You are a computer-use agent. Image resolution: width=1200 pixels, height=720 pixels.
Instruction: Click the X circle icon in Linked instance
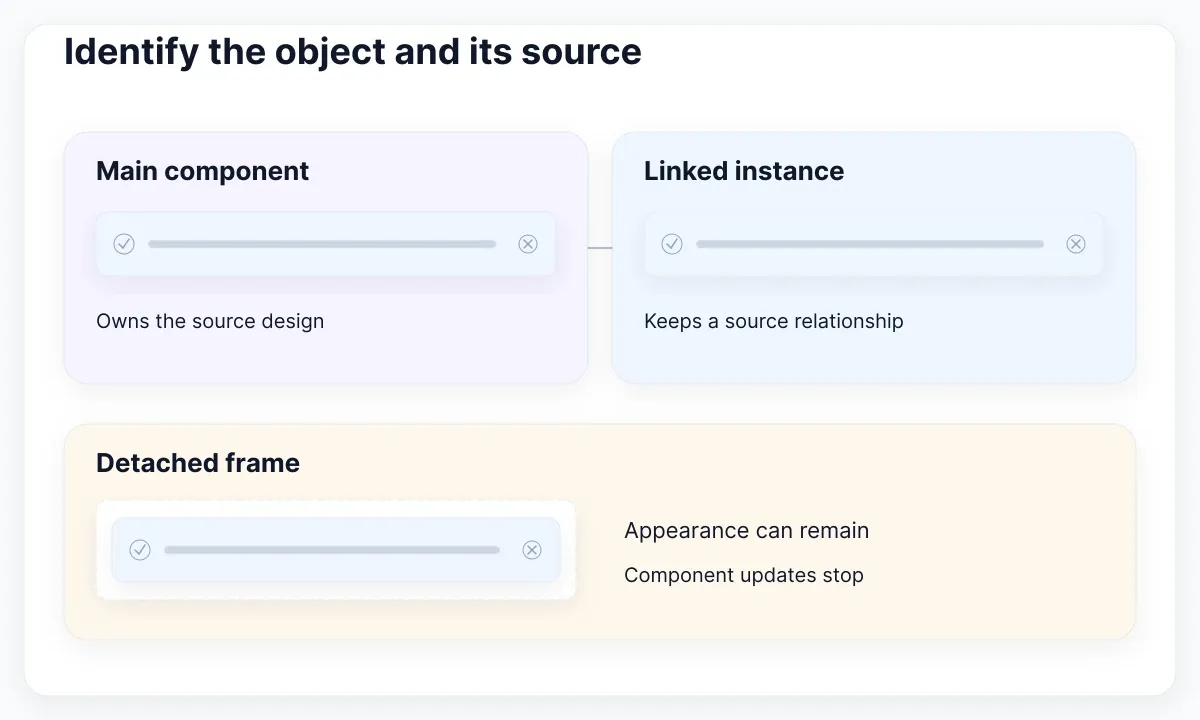coord(1076,244)
